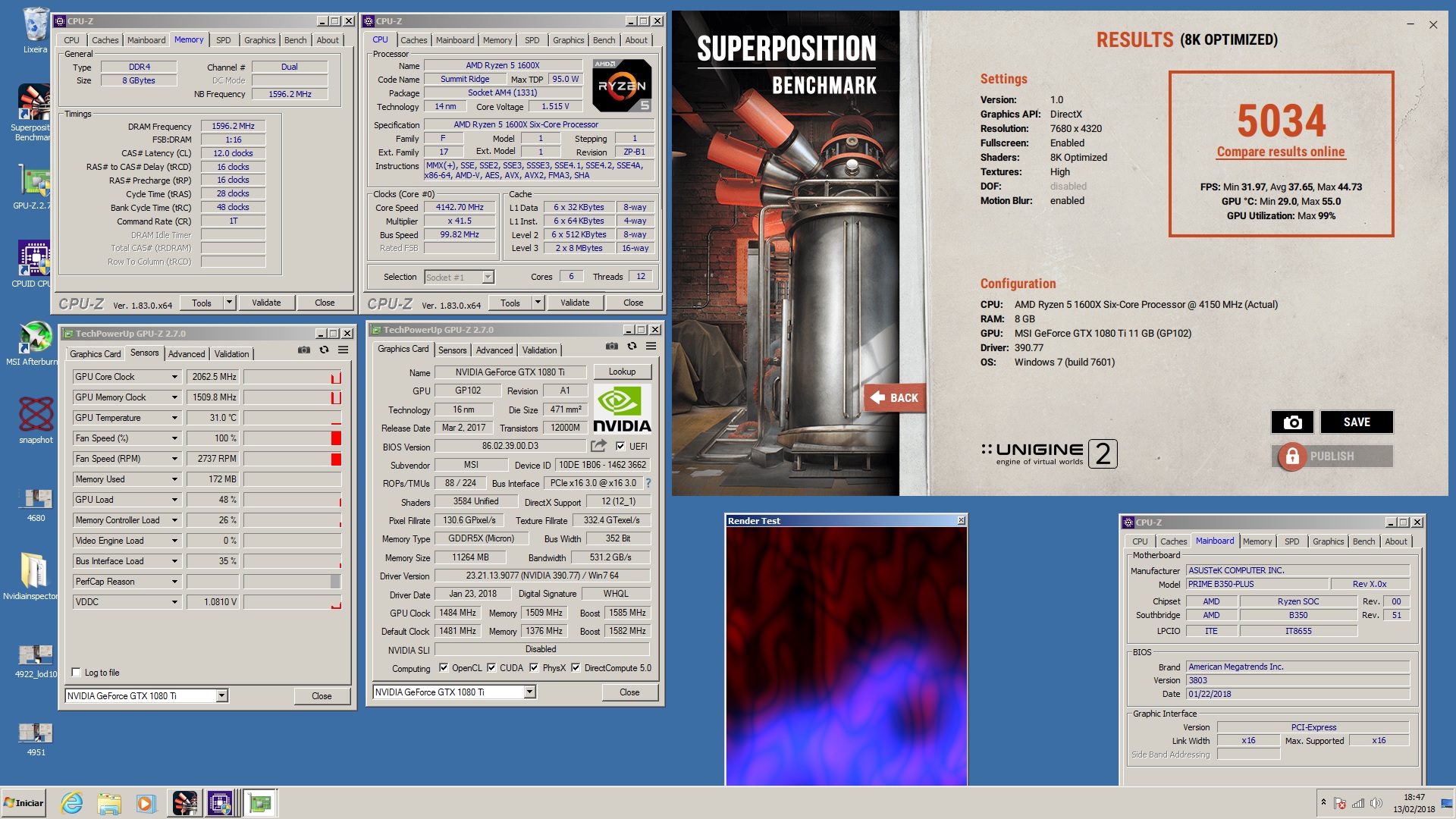Image resolution: width=1456 pixels, height=819 pixels.
Task: Switch to Validation tab in GPU-Z Graphics Card window
Action: coord(539,350)
